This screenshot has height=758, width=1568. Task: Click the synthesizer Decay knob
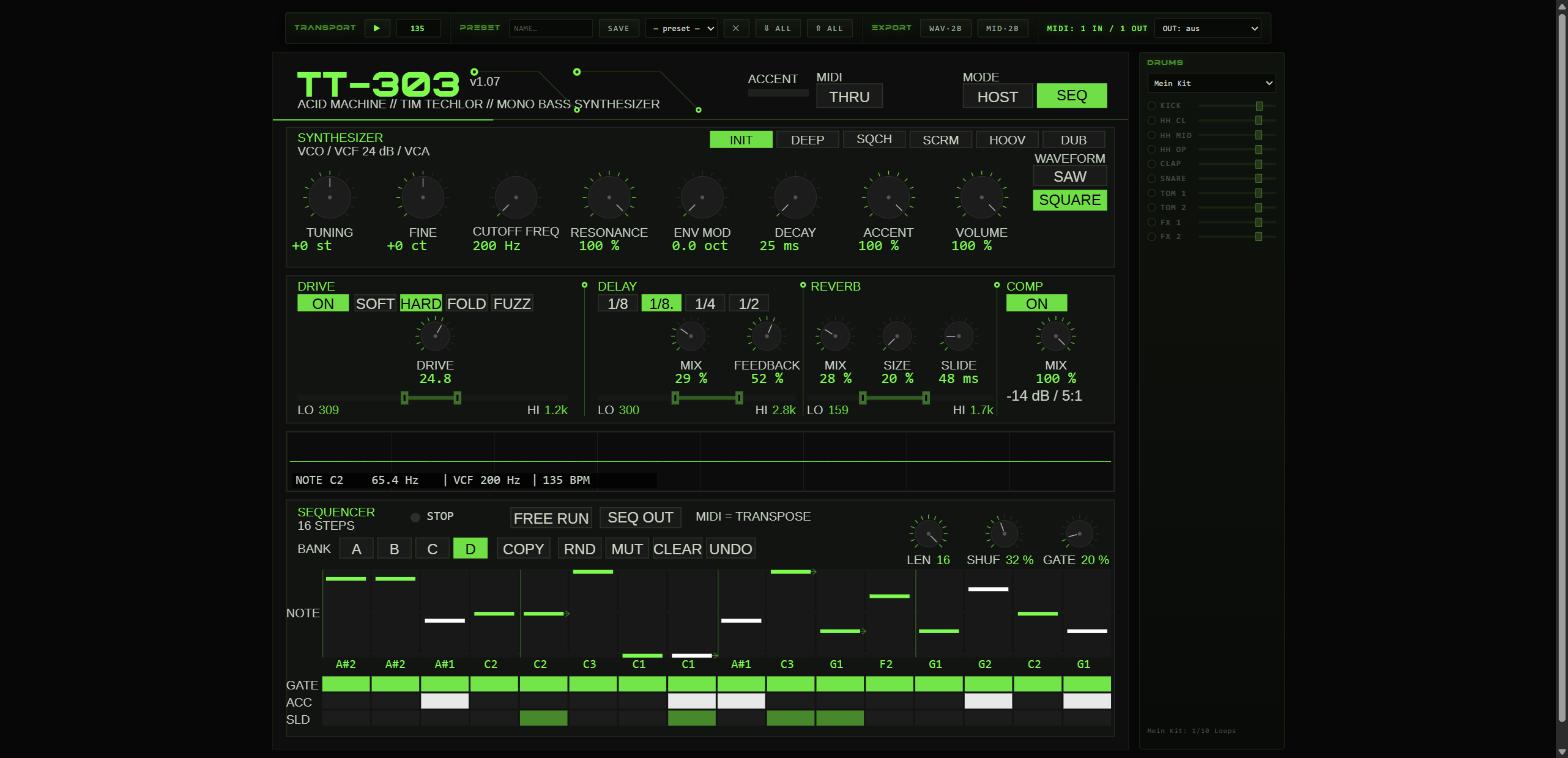pyautogui.click(x=795, y=197)
